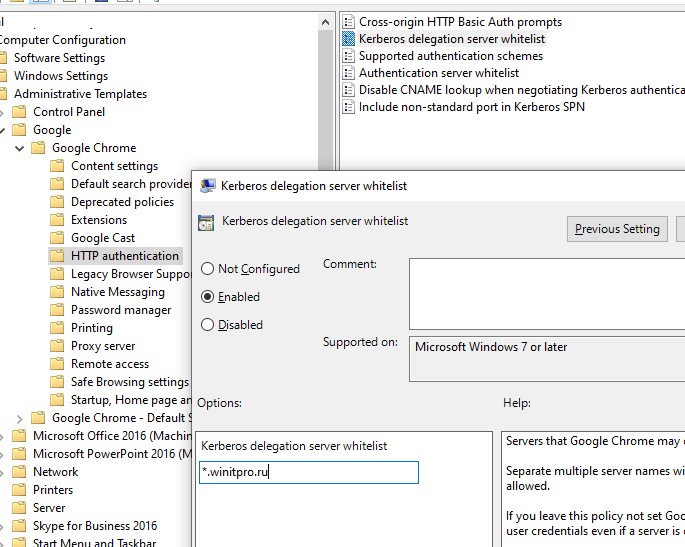The image size is (685, 547).
Task: Select the Native Messaging folder
Action: (118, 292)
